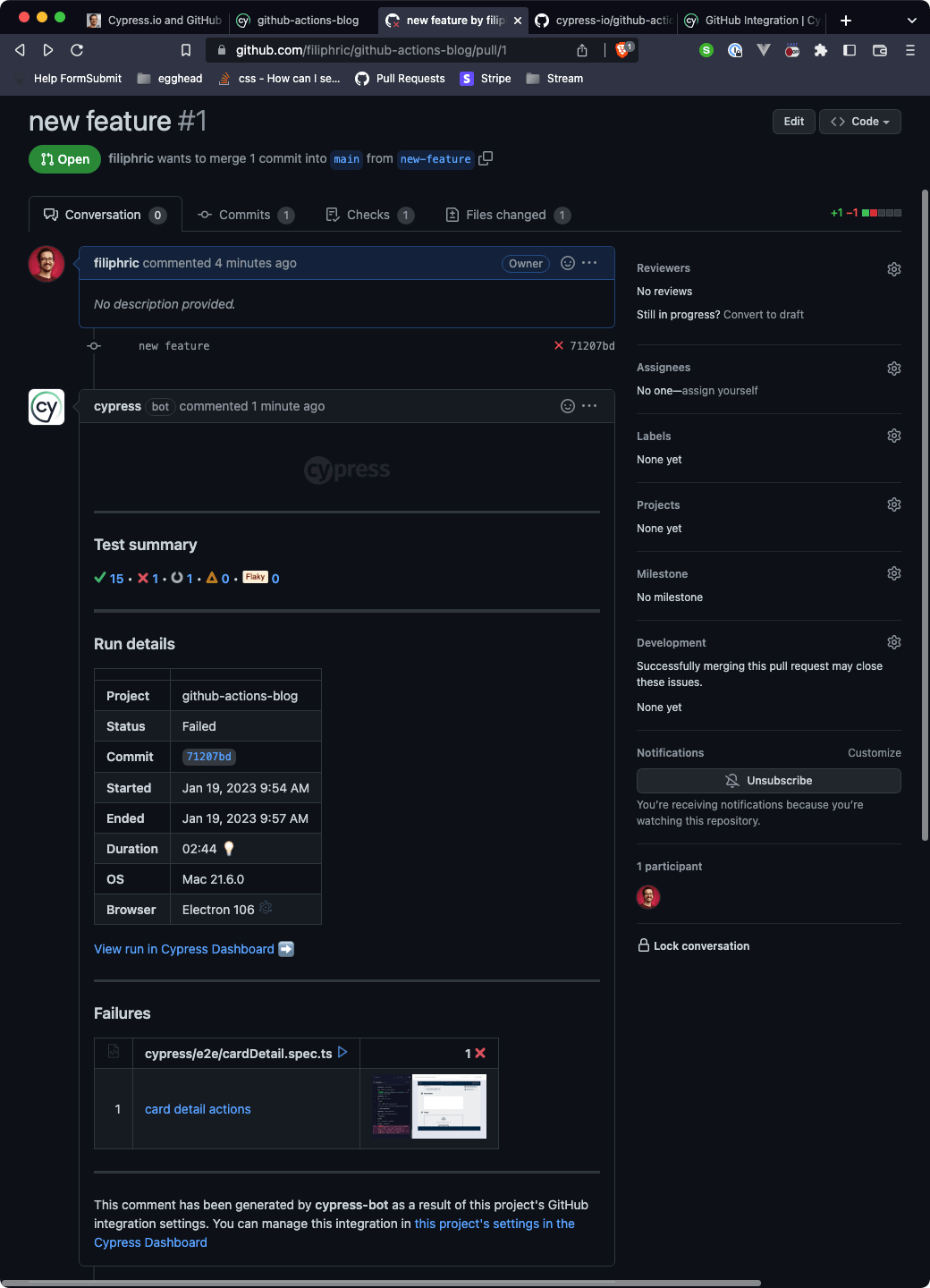Screen dimensions: 930x1288
Task: Switch to the Files changed tab
Action: [x=506, y=214]
